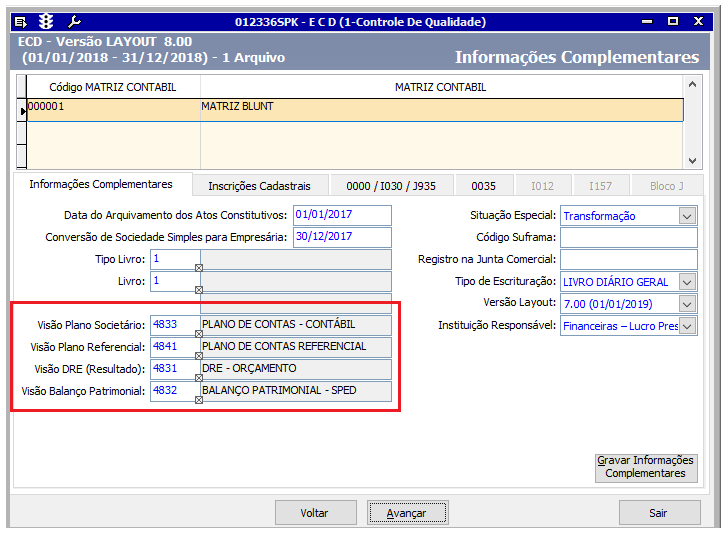Click the Livro code field
Screen dimensions: 727x533
pyautogui.click(x=175, y=281)
